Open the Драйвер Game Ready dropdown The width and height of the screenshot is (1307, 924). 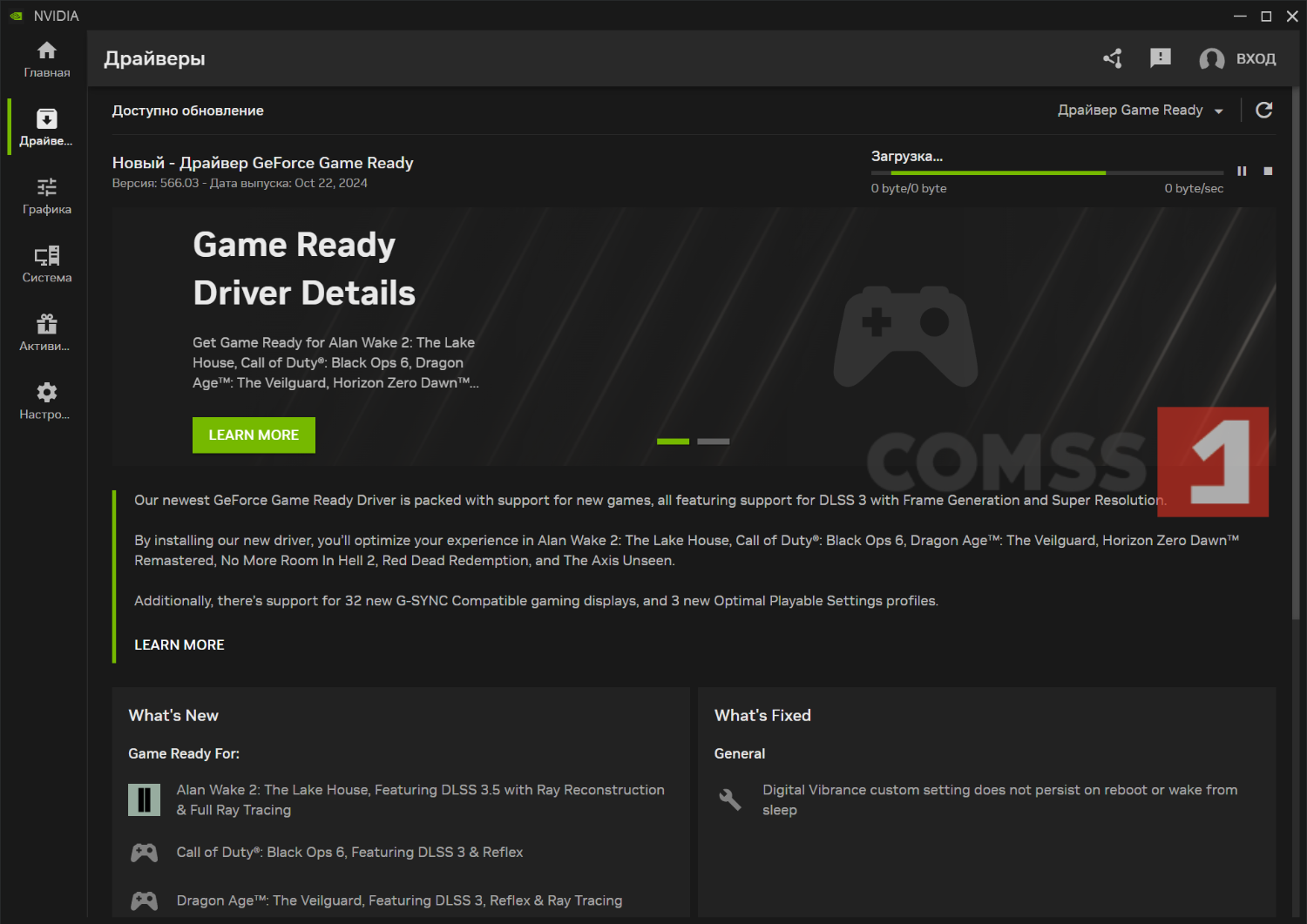pyautogui.click(x=1141, y=110)
